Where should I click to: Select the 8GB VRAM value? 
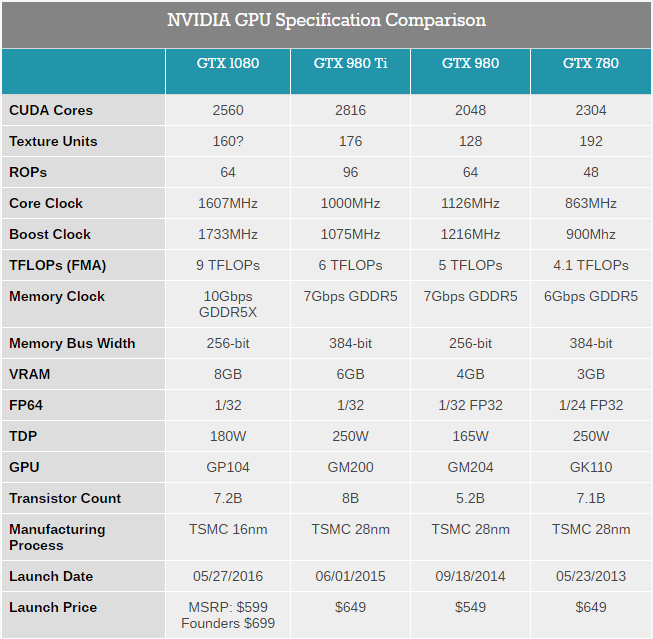pos(228,374)
